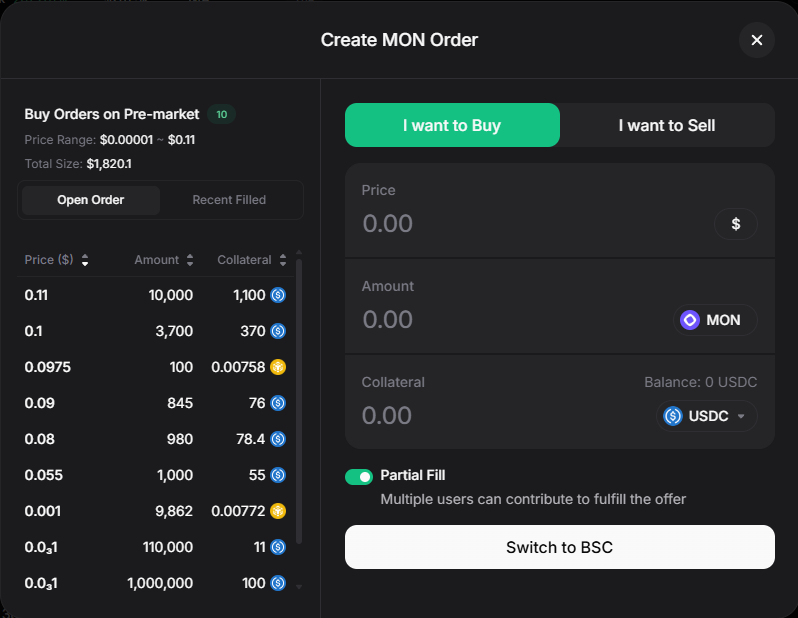Switch to the Open Order tab

91,200
